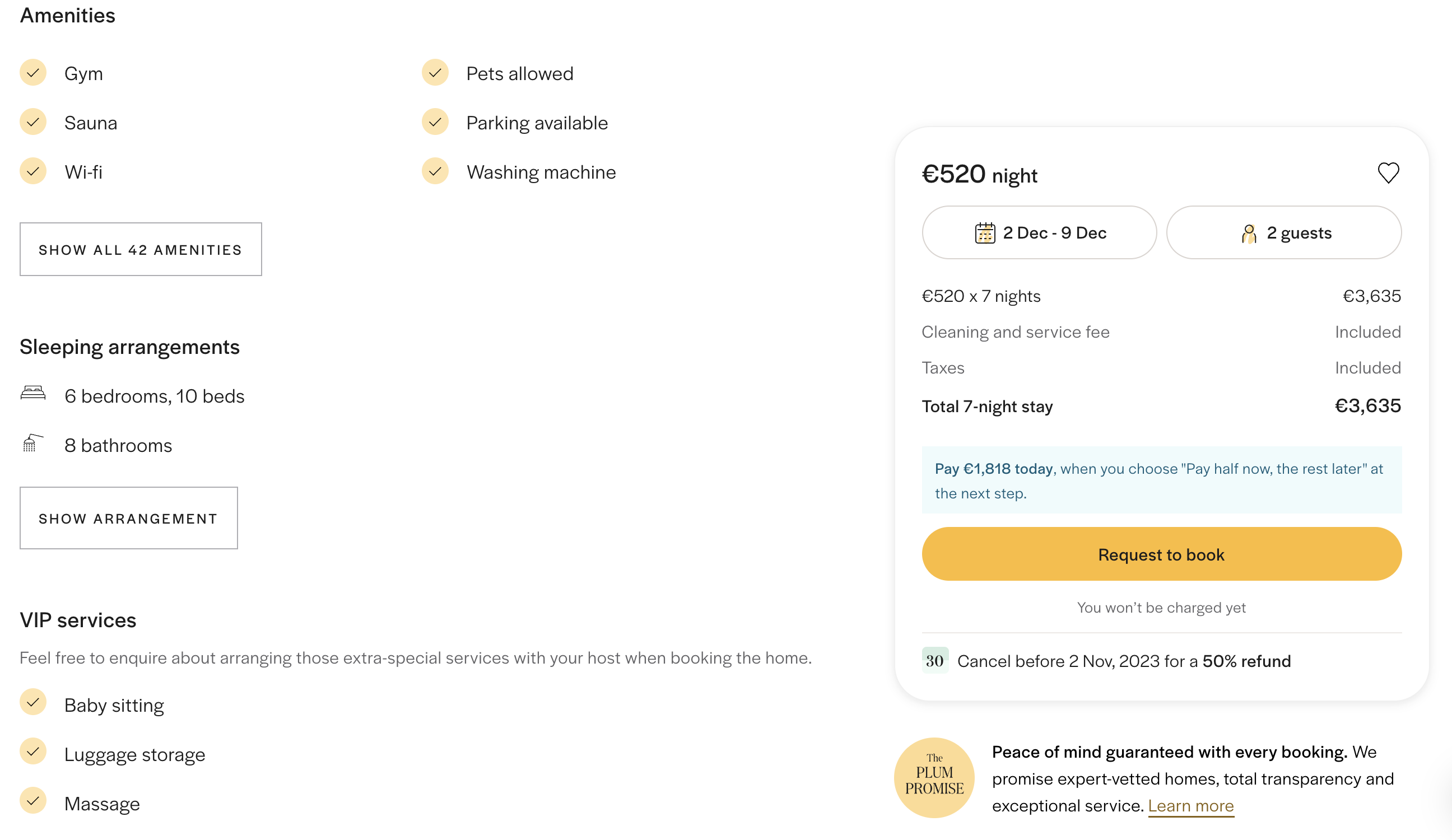Click the Massage service checkmark

pyautogui.click(x=33, y=800)
